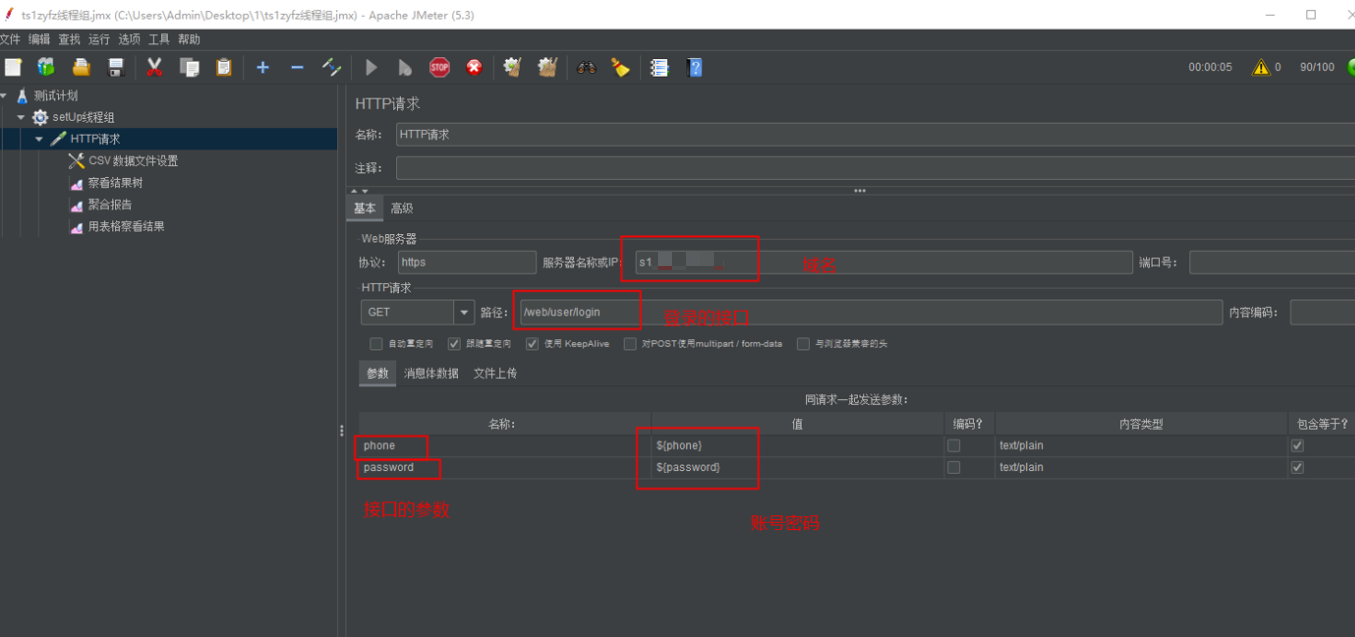Switch to the 参数 tab
Viewport: 1355px width, 637px height.
coord(377,373)
